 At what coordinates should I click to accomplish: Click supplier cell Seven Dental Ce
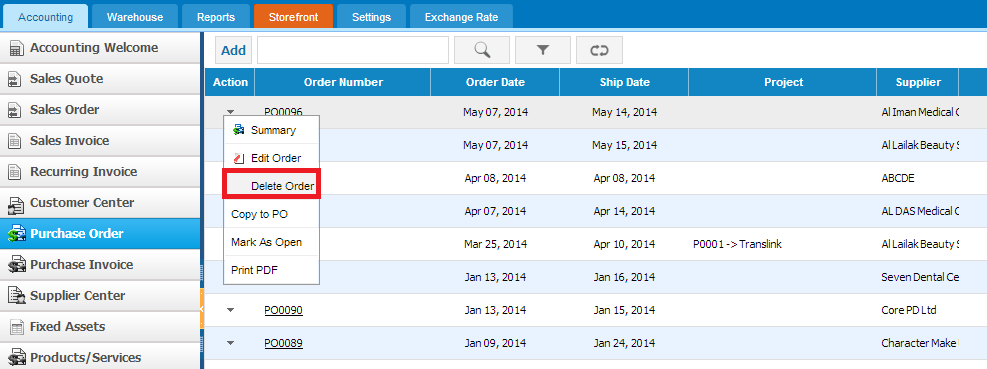click(x=920, y=277)
